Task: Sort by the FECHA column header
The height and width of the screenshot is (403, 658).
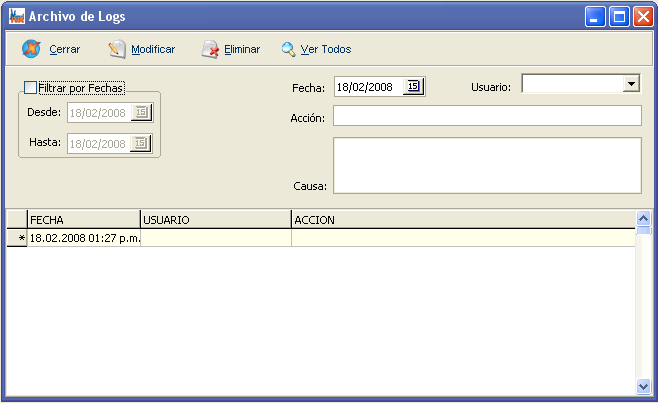Action: (83, 219)
